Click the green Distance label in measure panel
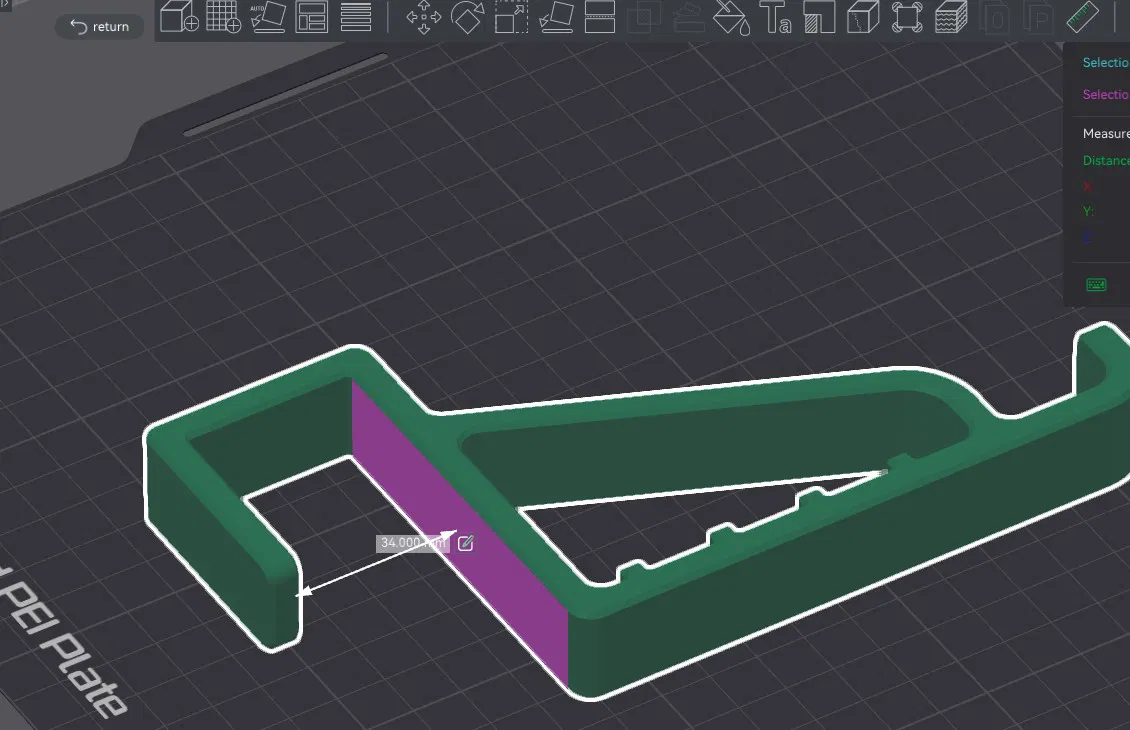1130x730 pixels. coord(1105,161)
